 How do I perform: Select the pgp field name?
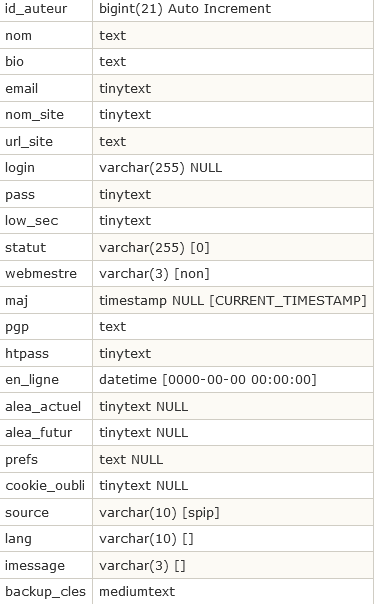pos(17,327)
